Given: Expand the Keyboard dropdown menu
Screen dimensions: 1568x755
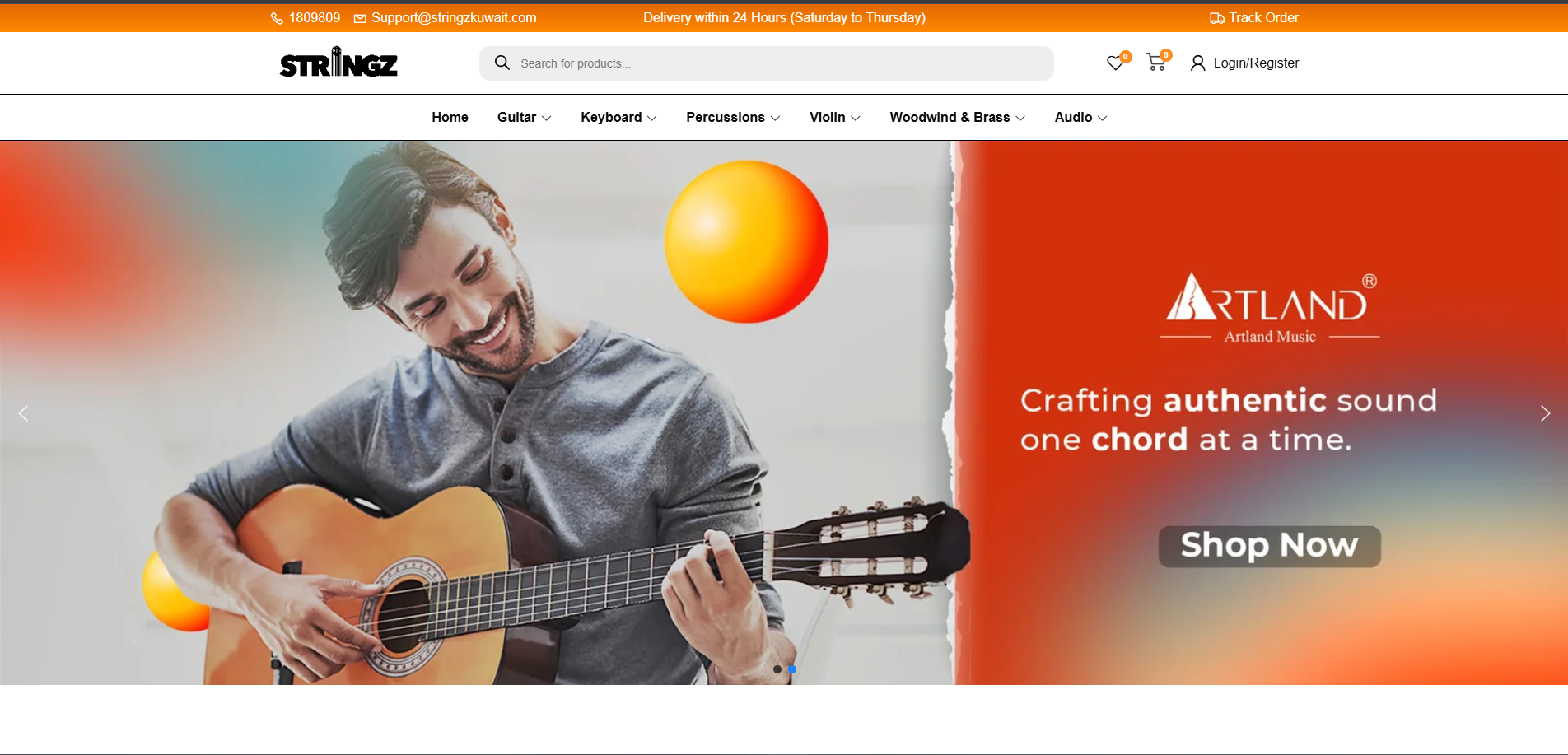Looking at the screenshot, I should [x=618, y=118].
